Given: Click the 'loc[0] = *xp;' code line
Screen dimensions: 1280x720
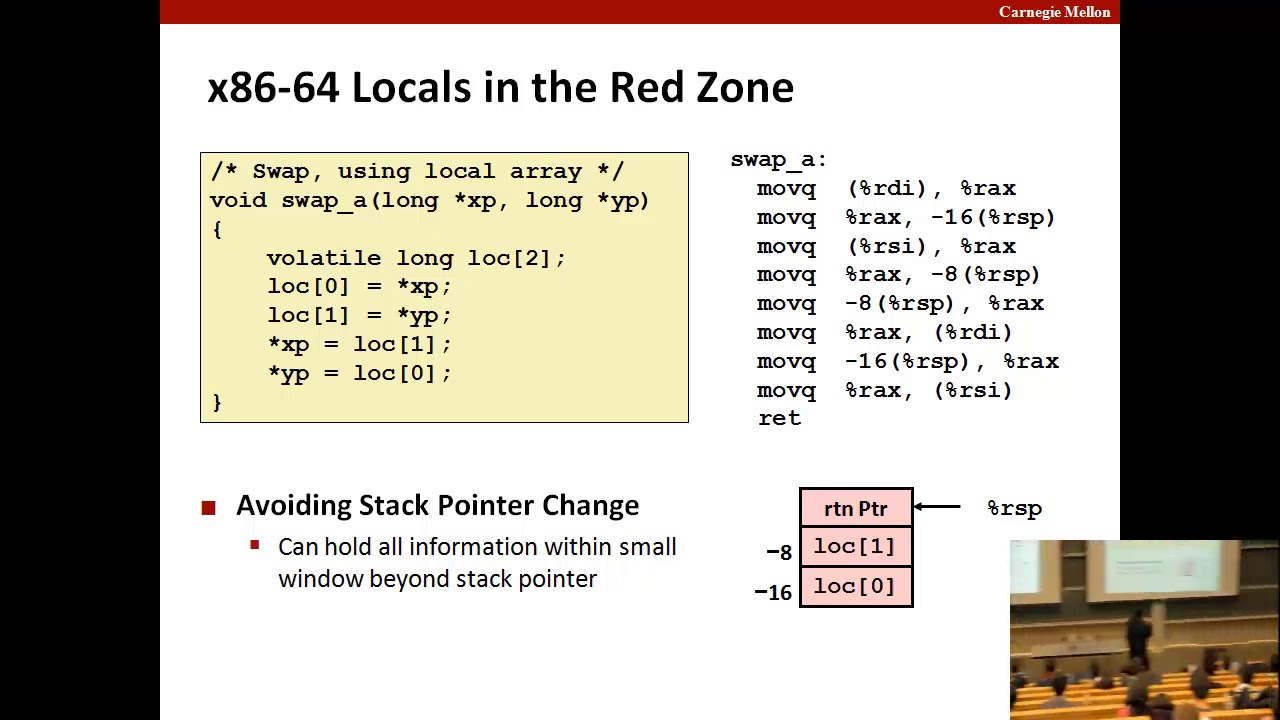Looking at the screenshot, I should coord(359,287).
